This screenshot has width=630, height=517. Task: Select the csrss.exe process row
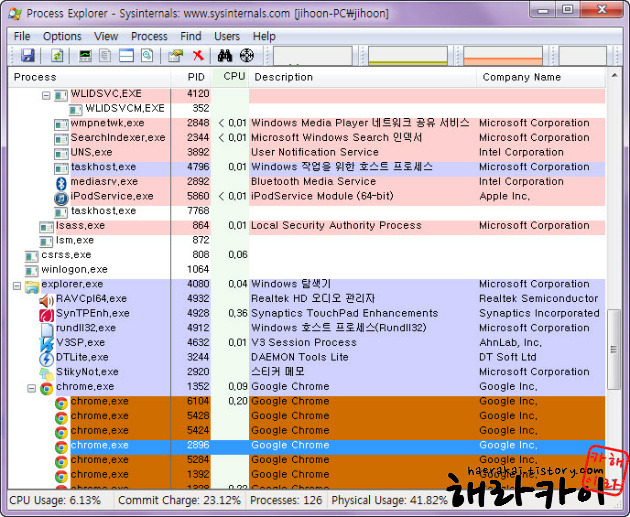click(x=307, y=256)
